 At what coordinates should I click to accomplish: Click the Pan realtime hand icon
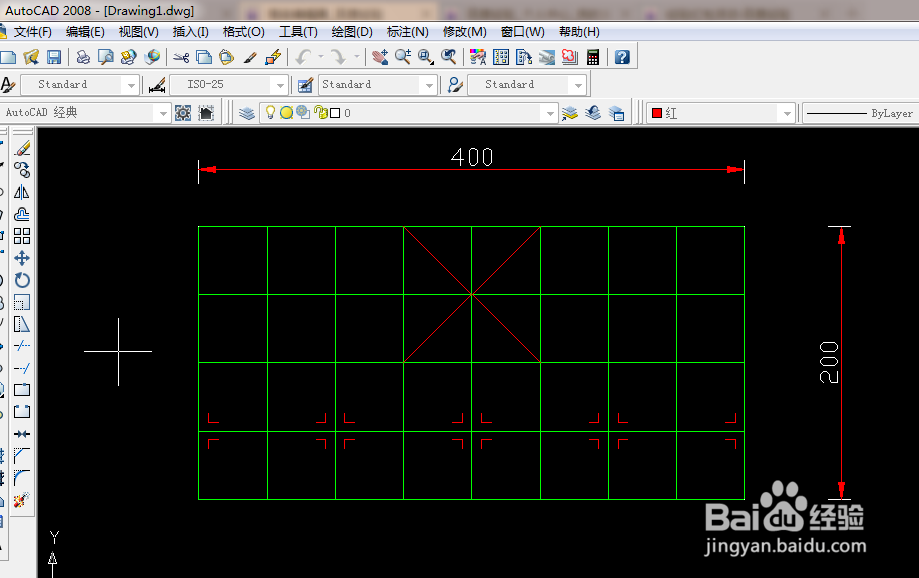380,57
